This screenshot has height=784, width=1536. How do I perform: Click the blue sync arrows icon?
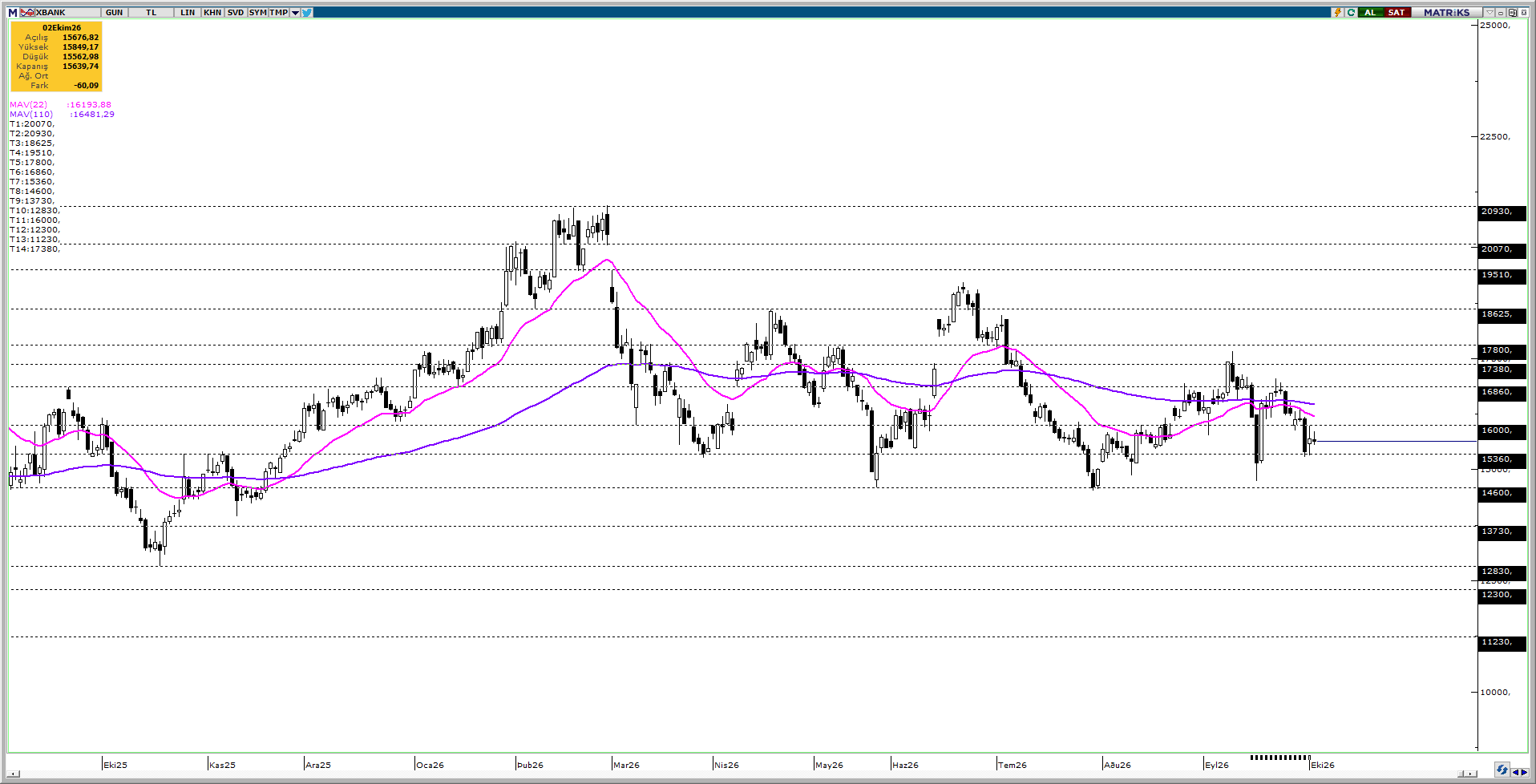point(1502,770)
